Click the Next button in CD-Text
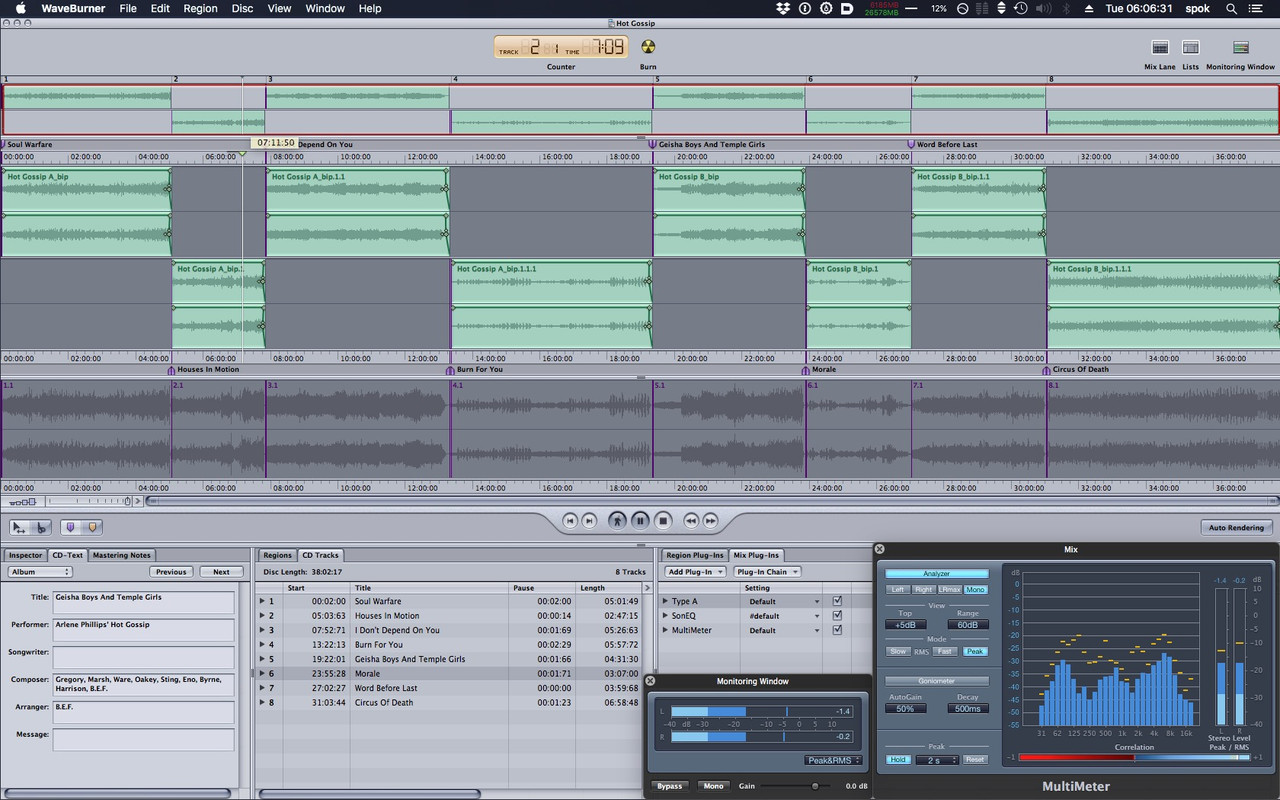The height and width of the screenshot is (800, 1280). click(221, 572)
